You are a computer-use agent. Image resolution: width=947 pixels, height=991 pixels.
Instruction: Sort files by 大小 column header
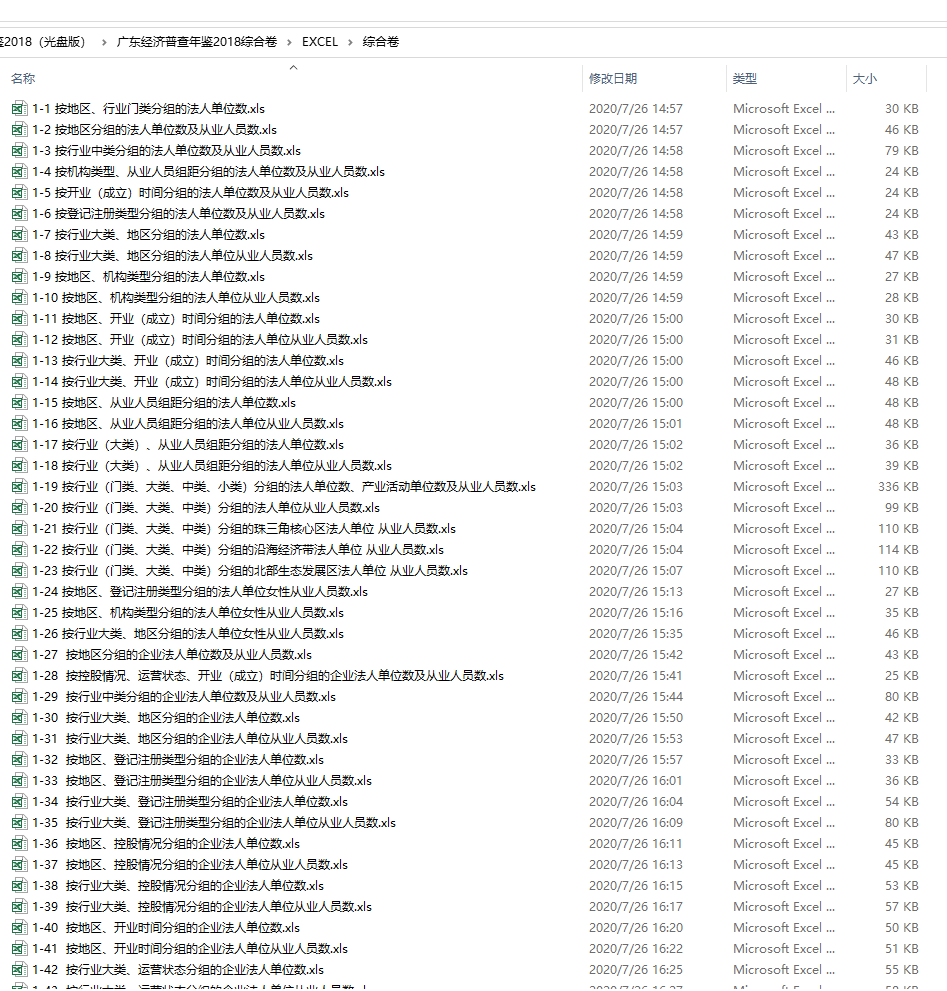point(864,78)
